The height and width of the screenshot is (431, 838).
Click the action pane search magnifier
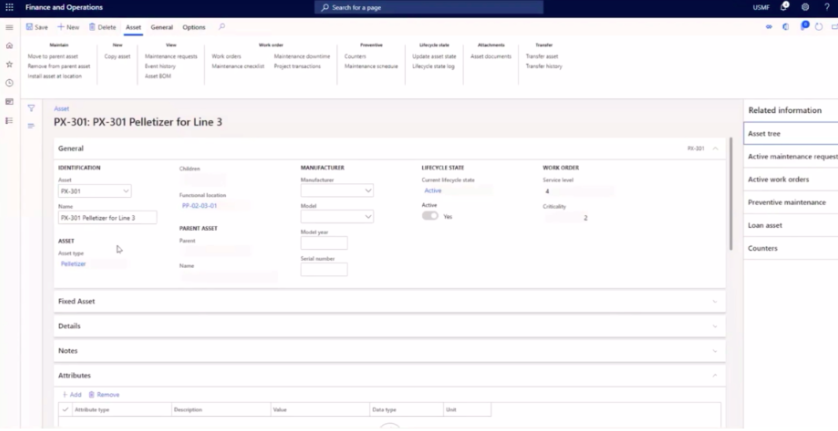pyautogui.click(x=222, y=27)
